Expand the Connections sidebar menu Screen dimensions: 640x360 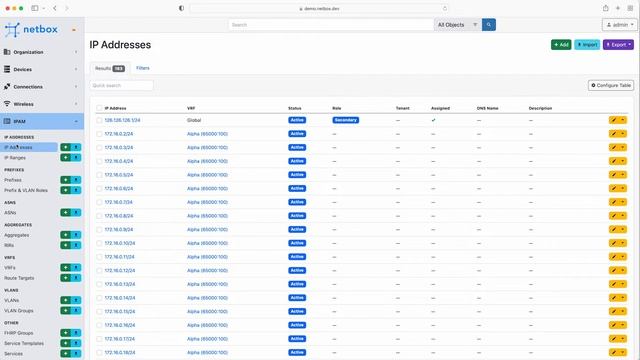pos(42,87)
